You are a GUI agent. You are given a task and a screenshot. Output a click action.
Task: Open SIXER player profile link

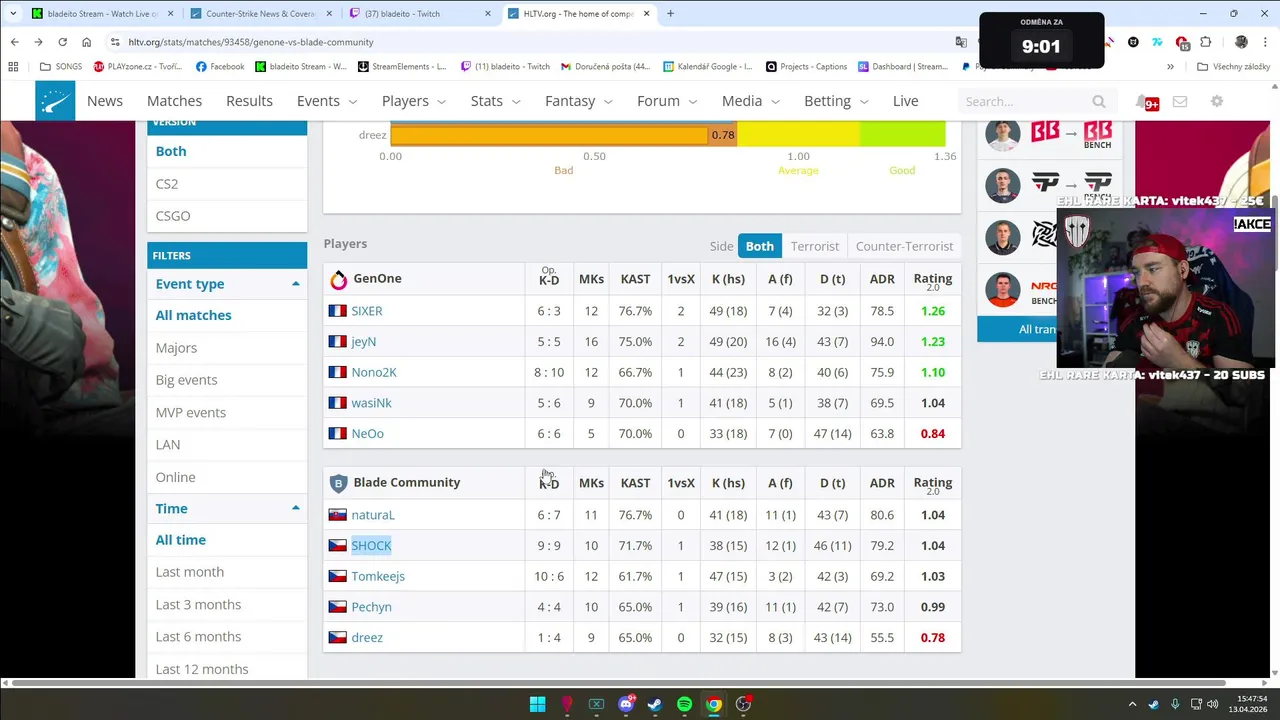367,311
